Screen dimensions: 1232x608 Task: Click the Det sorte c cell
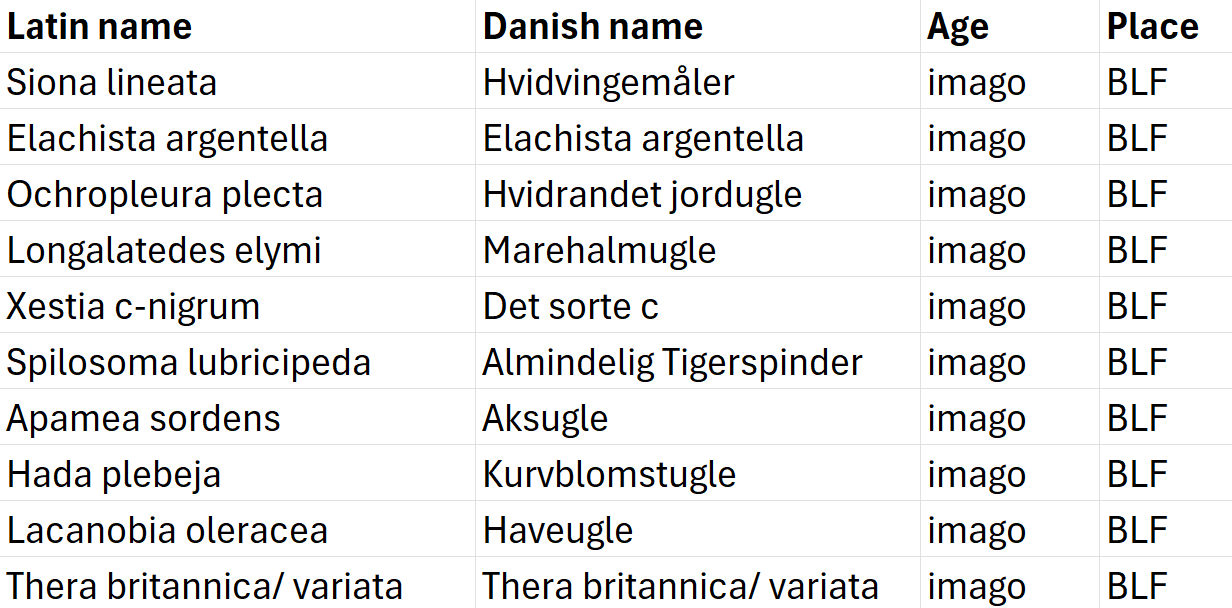698,305
